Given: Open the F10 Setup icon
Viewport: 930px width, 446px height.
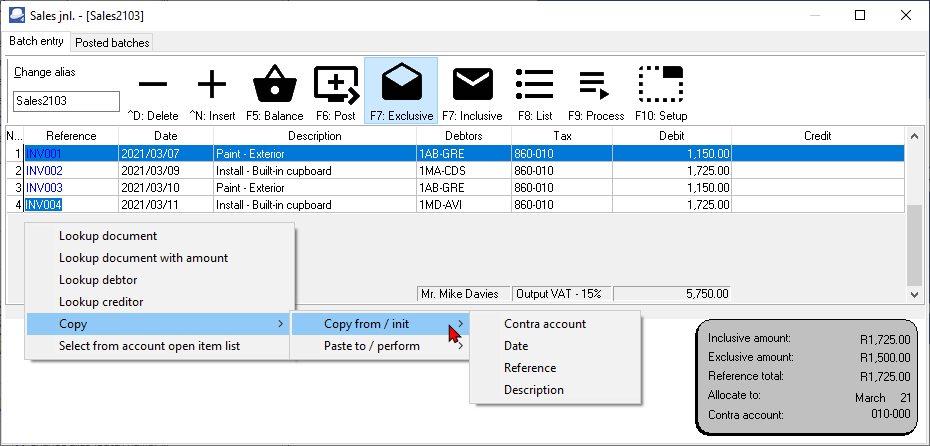Looking at the screenshot, I should click(x=661, y=84).
